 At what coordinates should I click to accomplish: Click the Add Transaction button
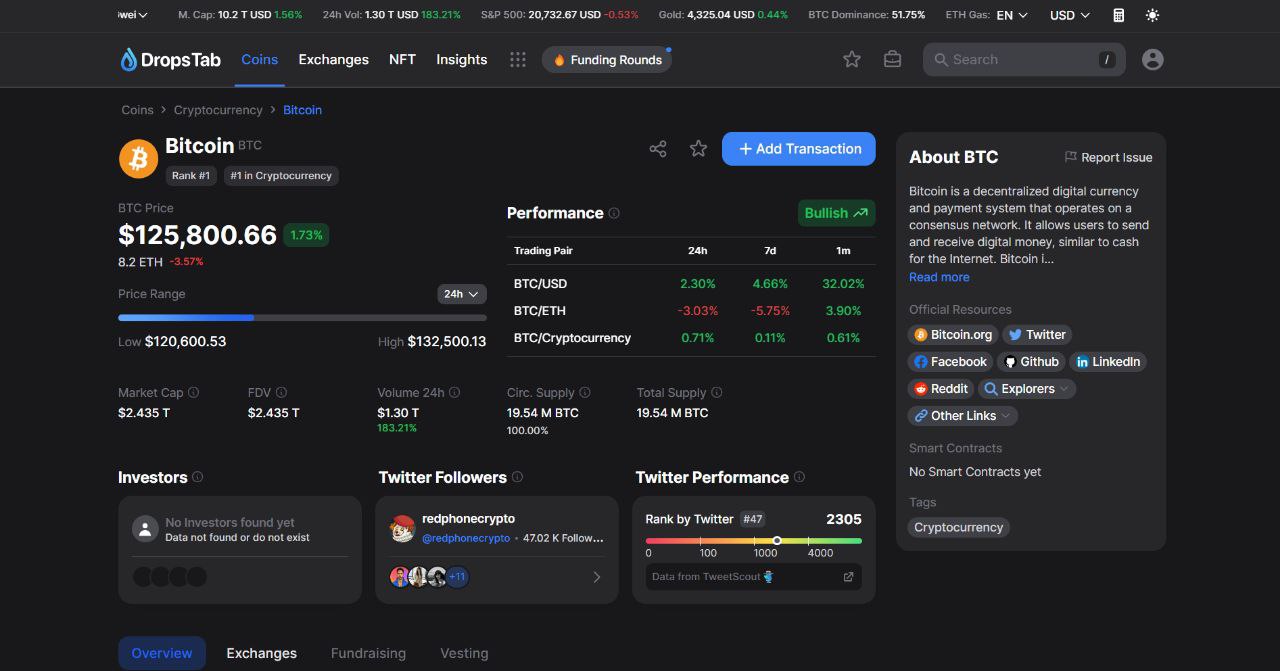(x=799, y=149)
